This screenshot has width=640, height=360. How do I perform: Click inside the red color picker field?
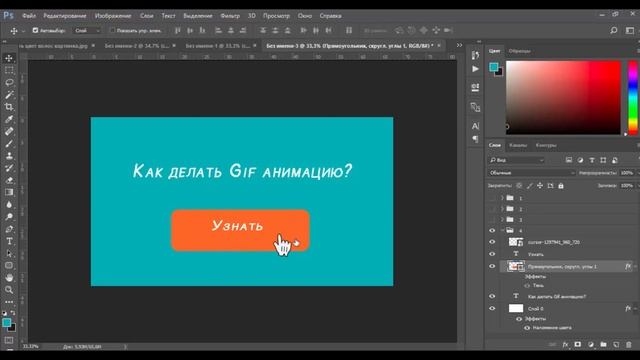tap(563, 98)
